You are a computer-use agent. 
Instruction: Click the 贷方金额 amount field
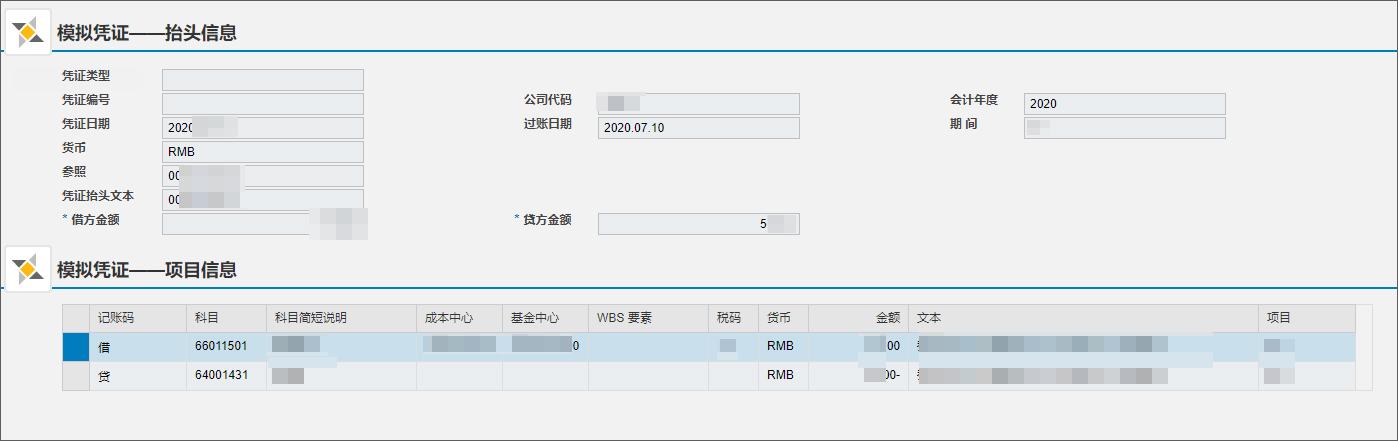coord(698,224)
